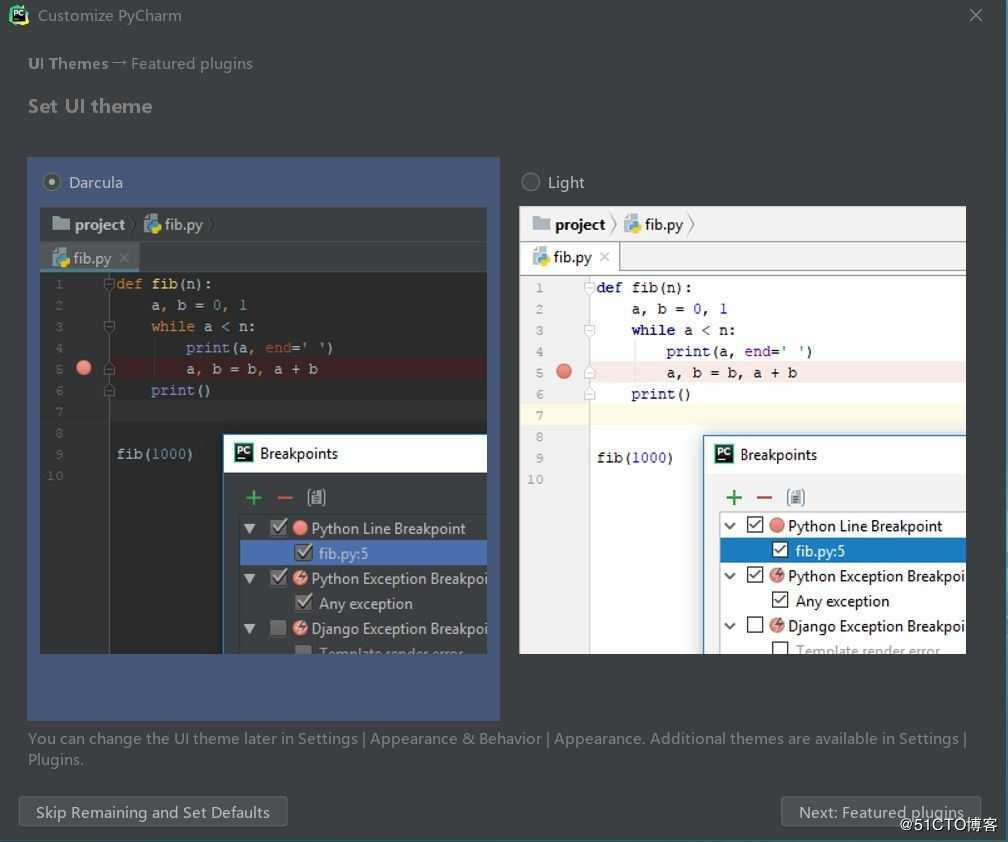Click fold marker beside 'def fib(n)' in Light
Viewport: 1008px width, 842px height.
(x=589, y=287)
